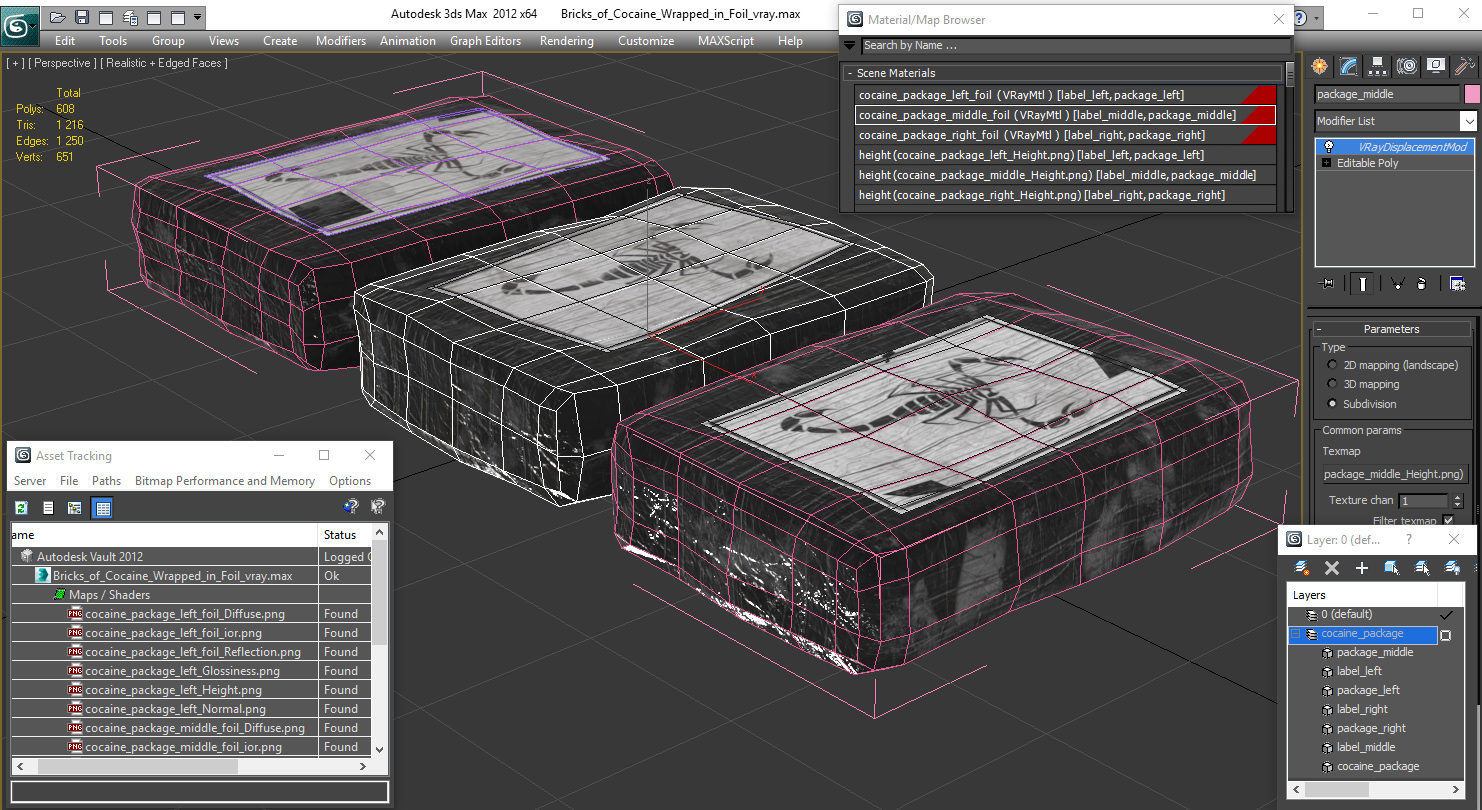
Task: Click the pink object color swatch
Action: [1471, 94]
